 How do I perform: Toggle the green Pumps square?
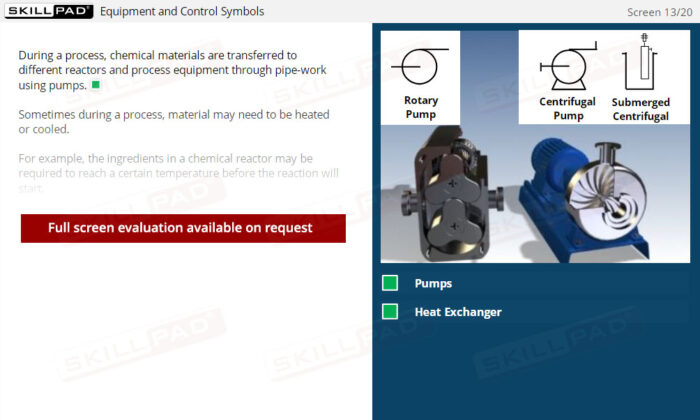click(x=390, y=283)
